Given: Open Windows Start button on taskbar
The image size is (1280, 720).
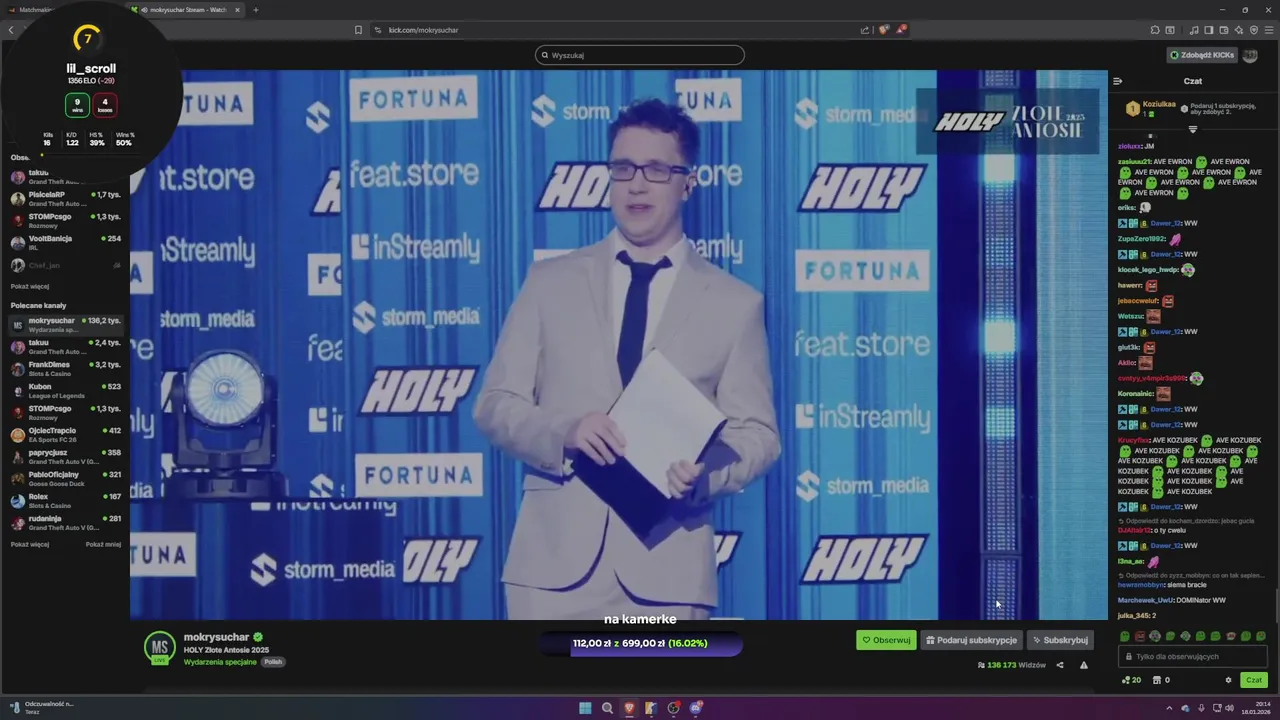Looking at the screenshot, I should click(x=585, y=708).
